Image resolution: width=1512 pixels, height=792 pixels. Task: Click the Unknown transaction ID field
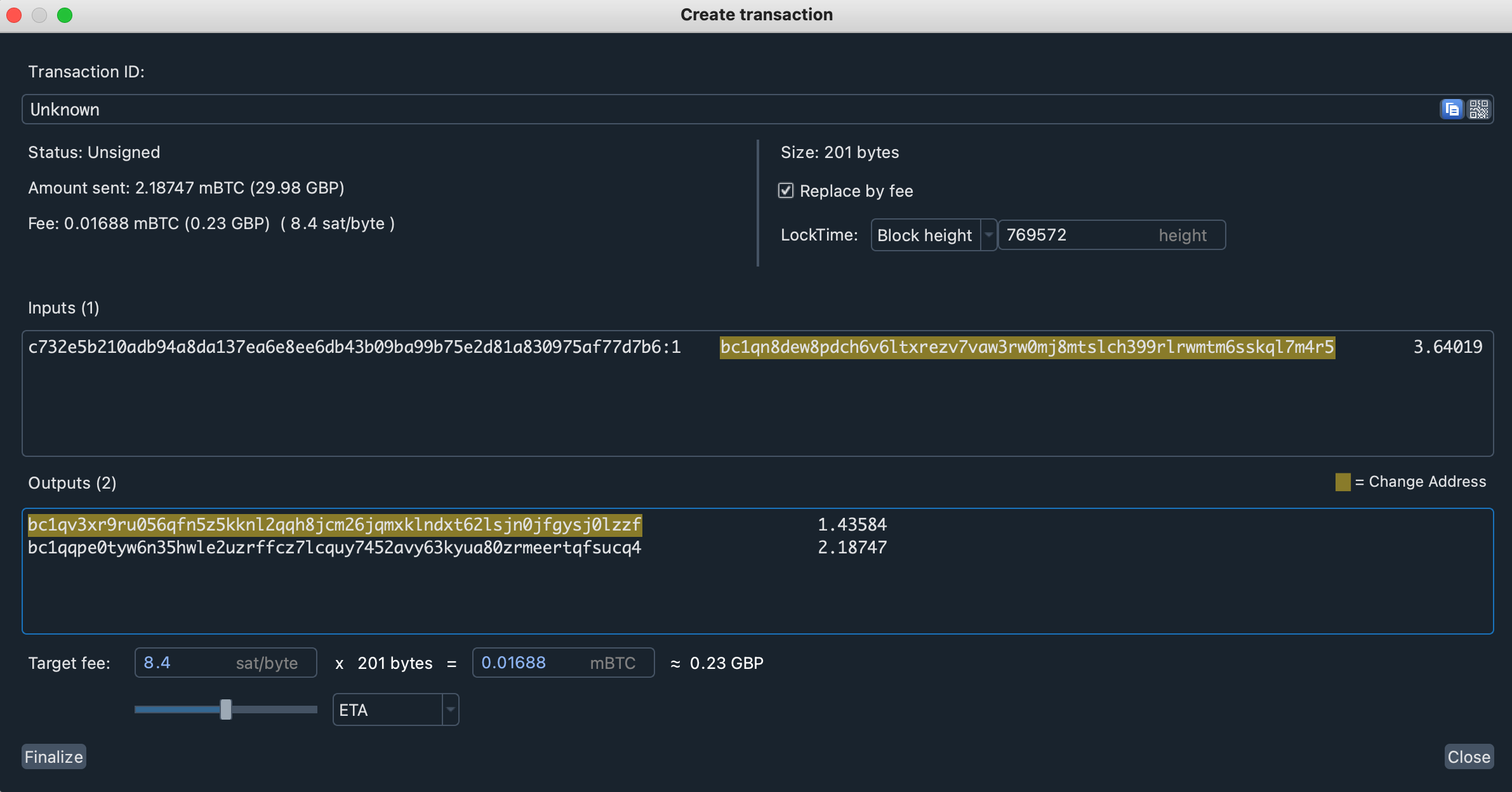[x=698, y=109]
